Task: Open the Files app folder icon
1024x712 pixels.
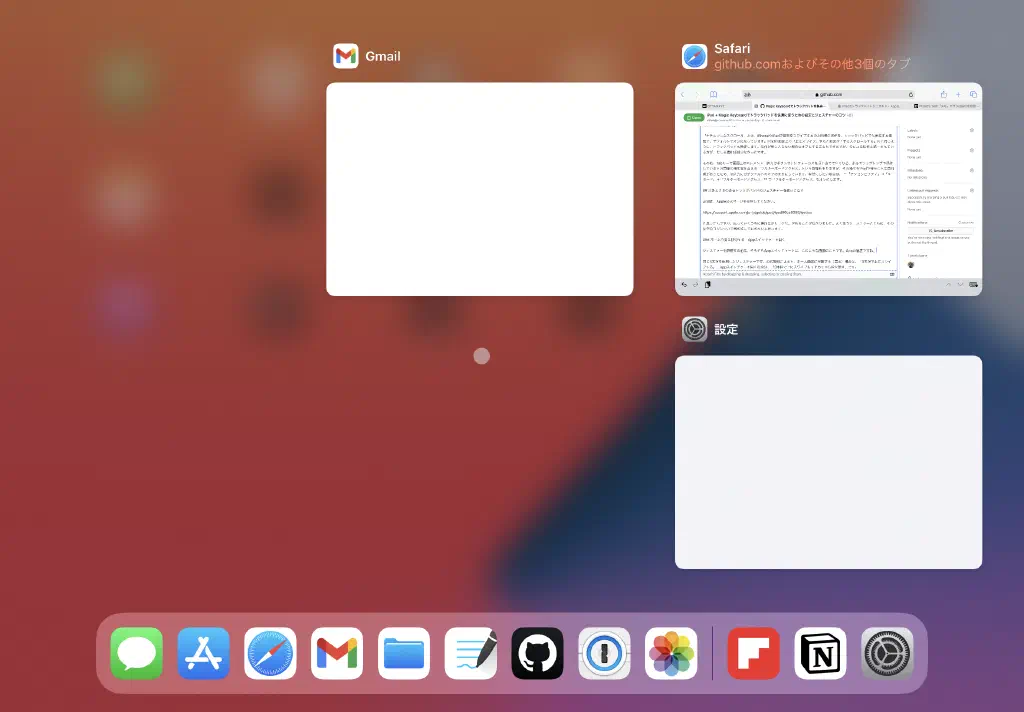Action: [404, 653]
